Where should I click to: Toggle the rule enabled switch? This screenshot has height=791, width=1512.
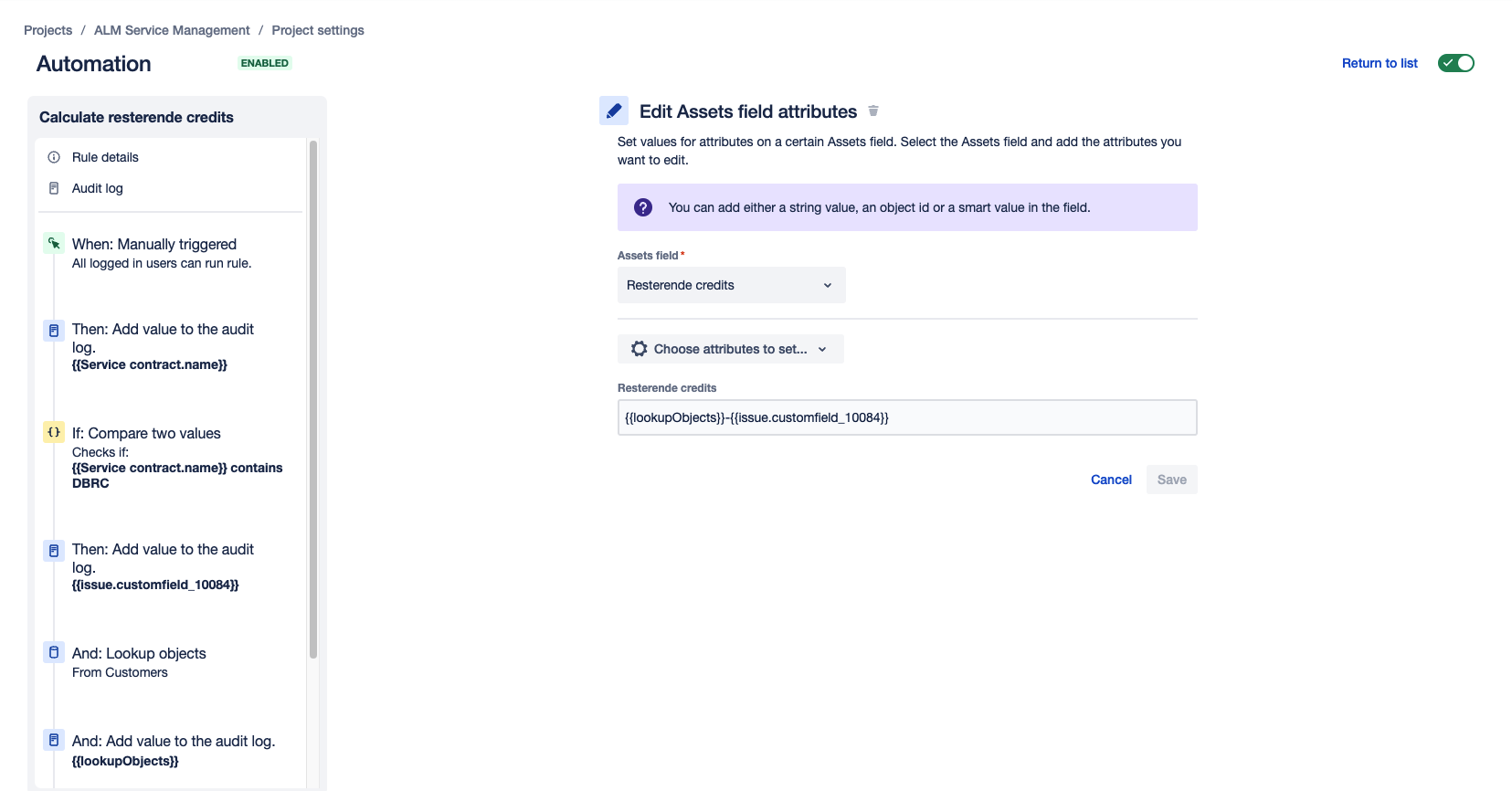pos(1456,63)
